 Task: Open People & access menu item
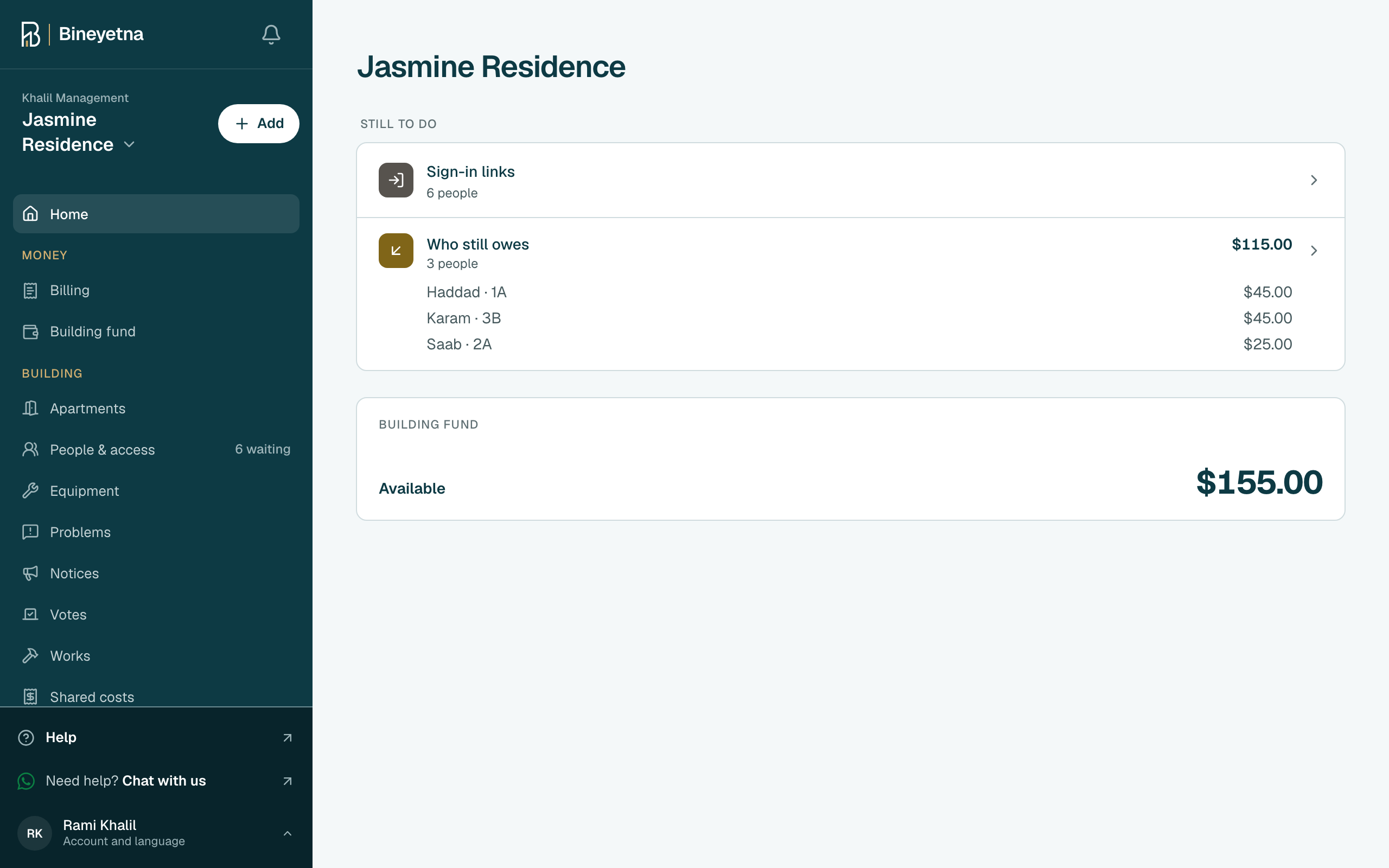(156, 449)
